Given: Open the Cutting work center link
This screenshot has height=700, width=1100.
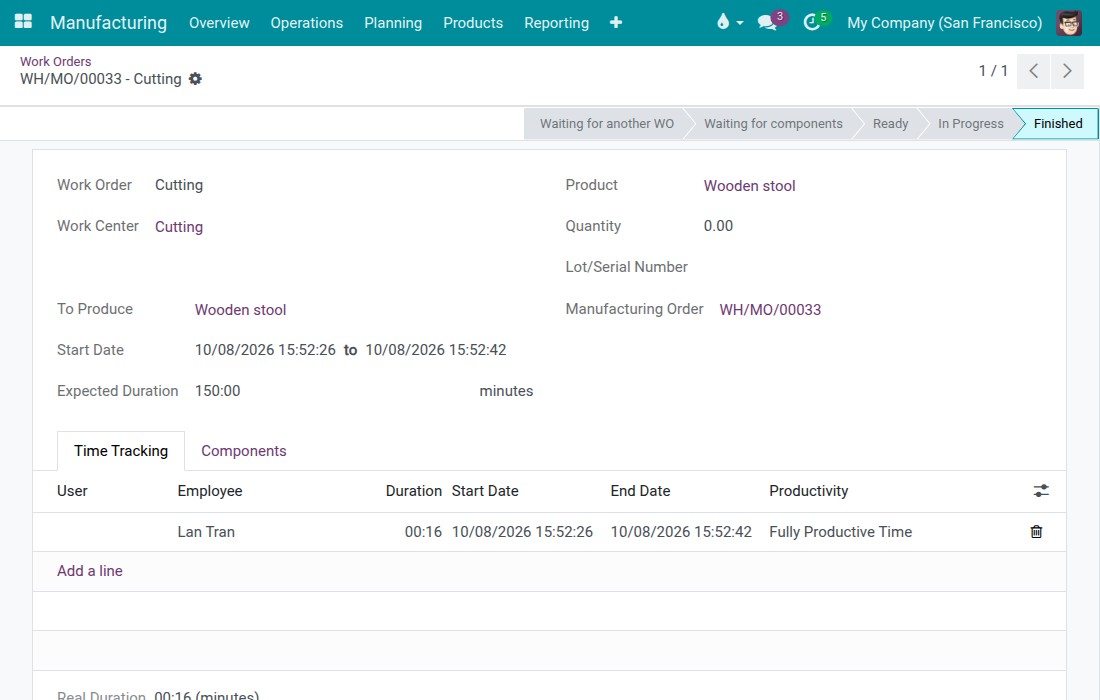Looking at the screenshot, I should pyautogui.click(x=179, y=227).
